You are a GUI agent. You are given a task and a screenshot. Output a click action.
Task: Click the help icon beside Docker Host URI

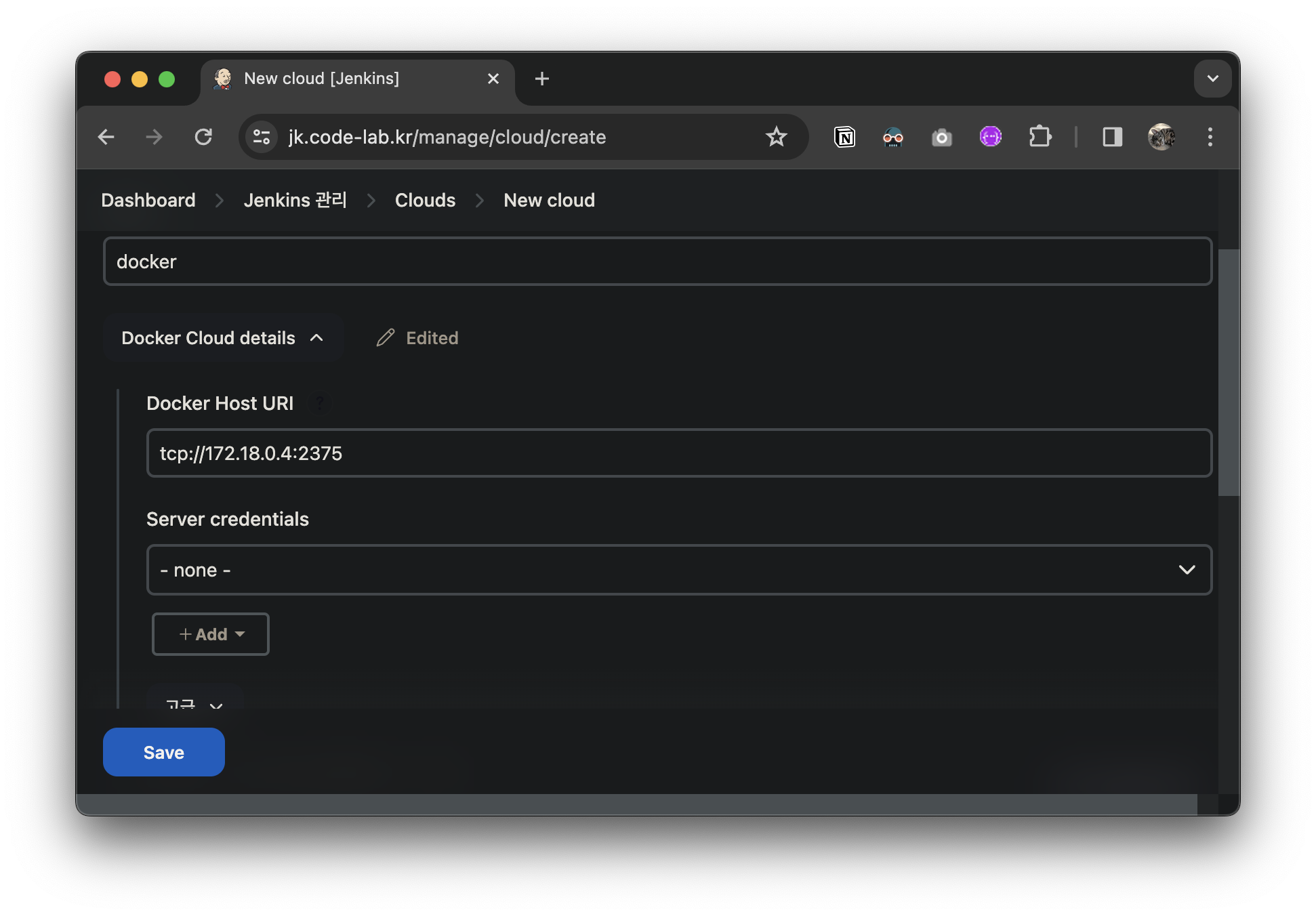tap(319, 404)
